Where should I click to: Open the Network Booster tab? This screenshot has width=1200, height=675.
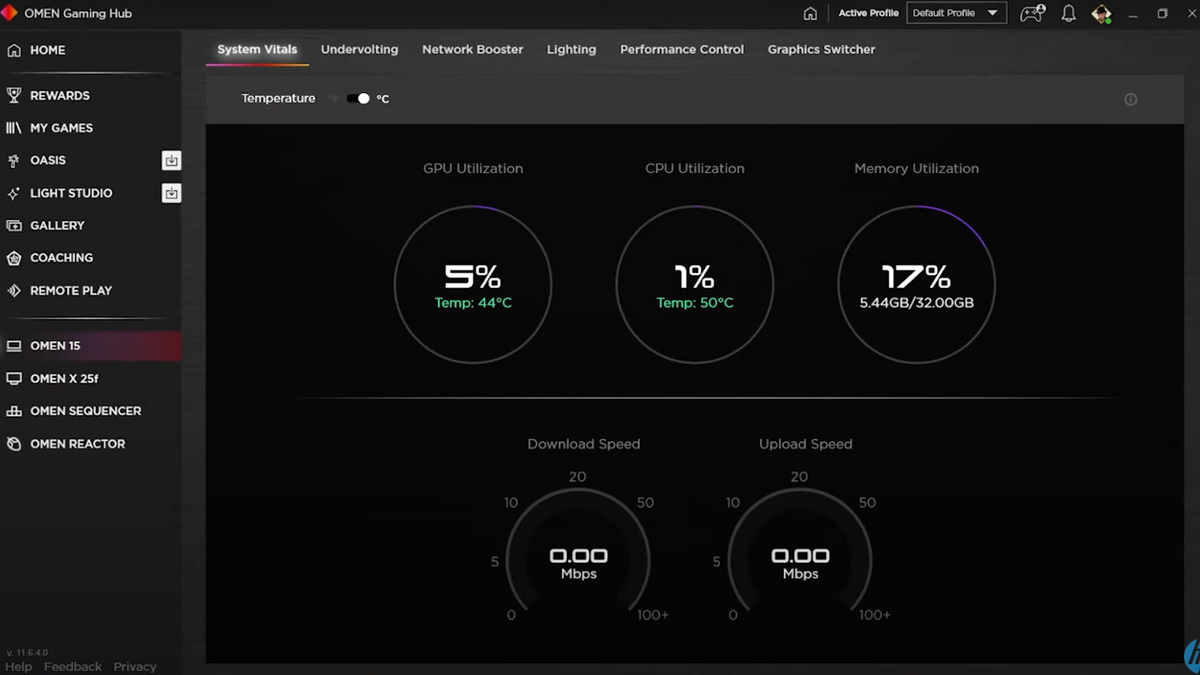coord(472,49)
